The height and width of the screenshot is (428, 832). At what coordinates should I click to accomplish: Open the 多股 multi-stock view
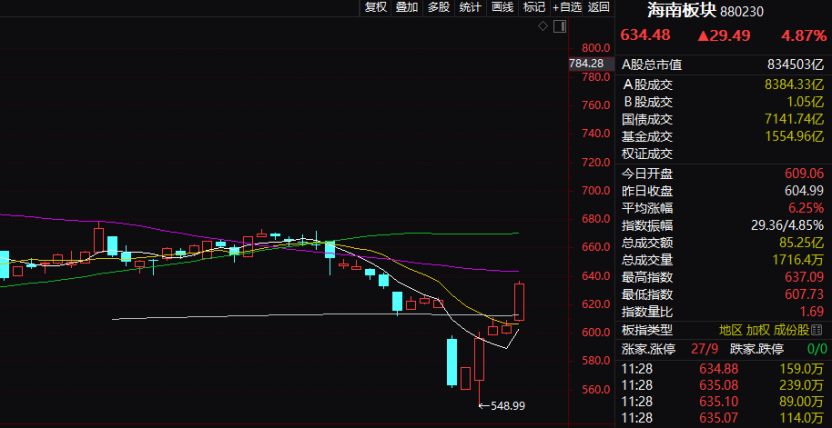pos(439,7)
